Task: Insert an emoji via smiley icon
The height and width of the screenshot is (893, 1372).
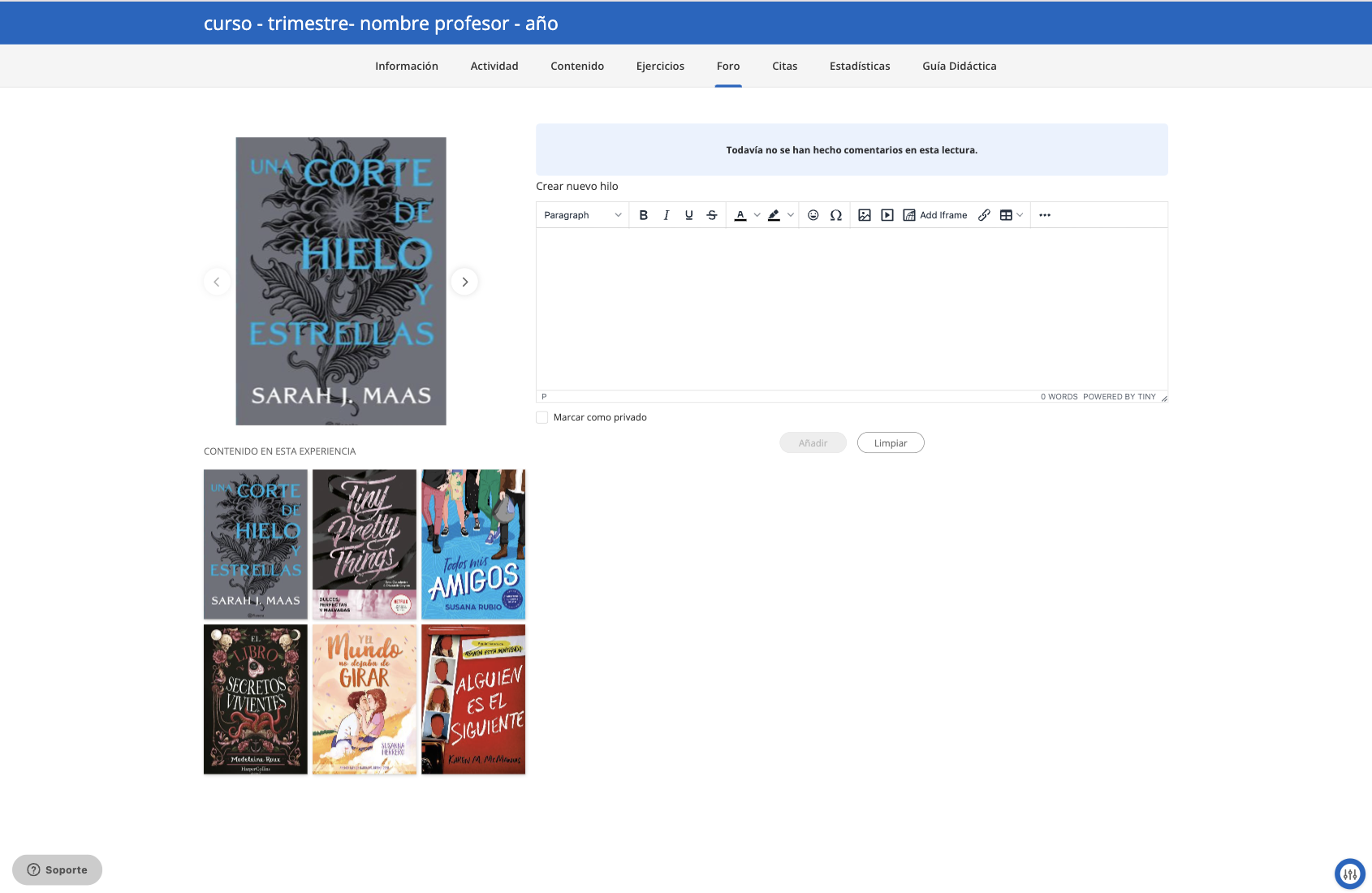Action: [x=813, y=215]
